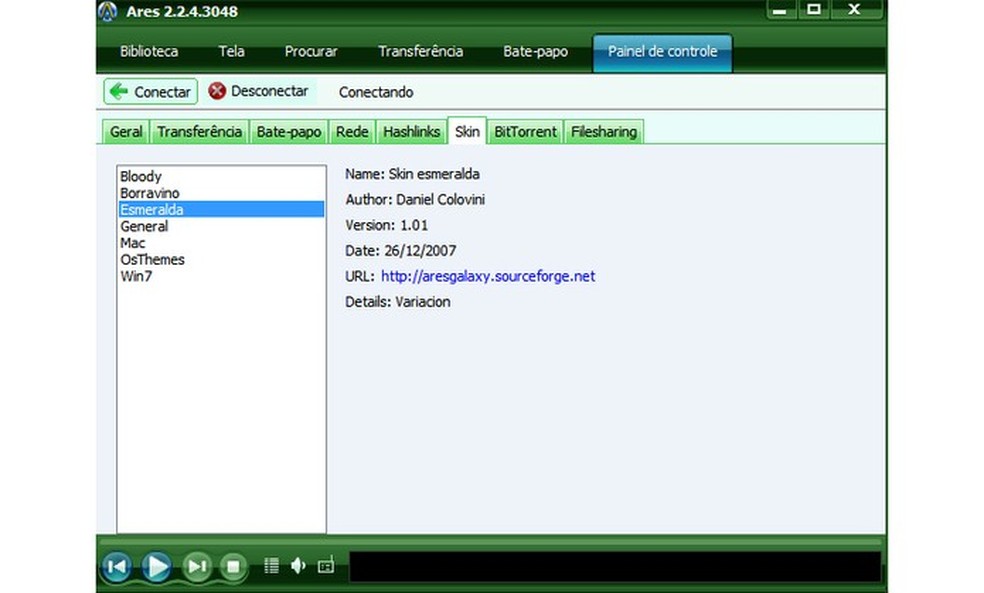Open the Geral settings tab
Viewport: 984px width, 593px height.
126,132
